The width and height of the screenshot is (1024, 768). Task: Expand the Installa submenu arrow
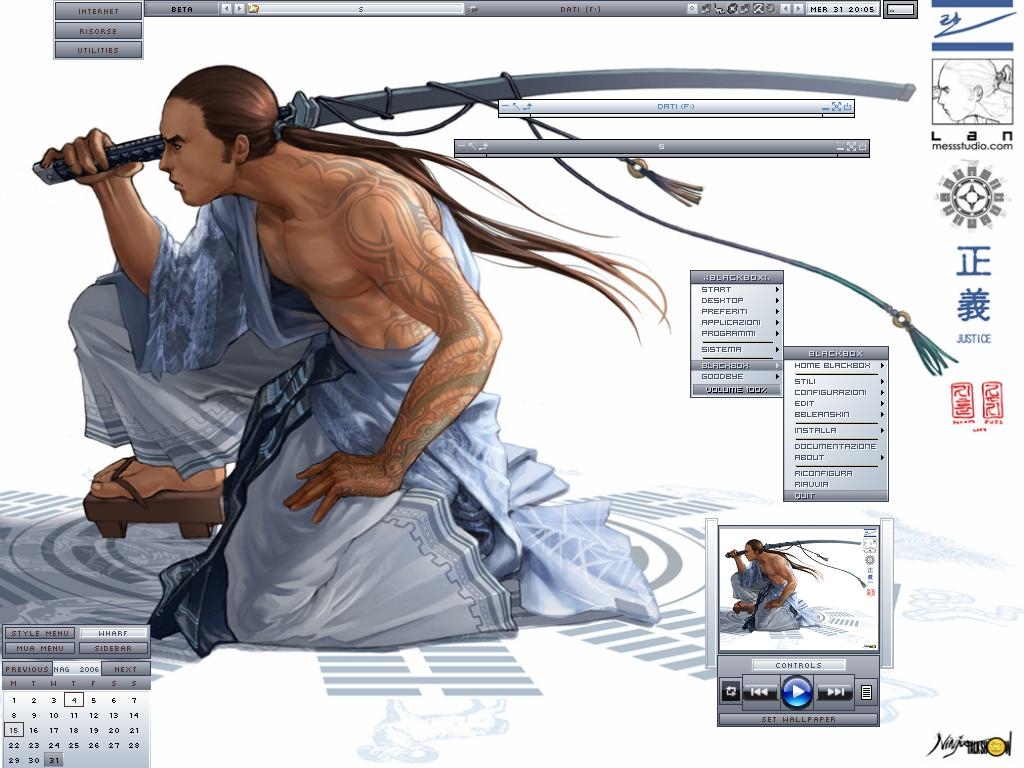point(882,430)
